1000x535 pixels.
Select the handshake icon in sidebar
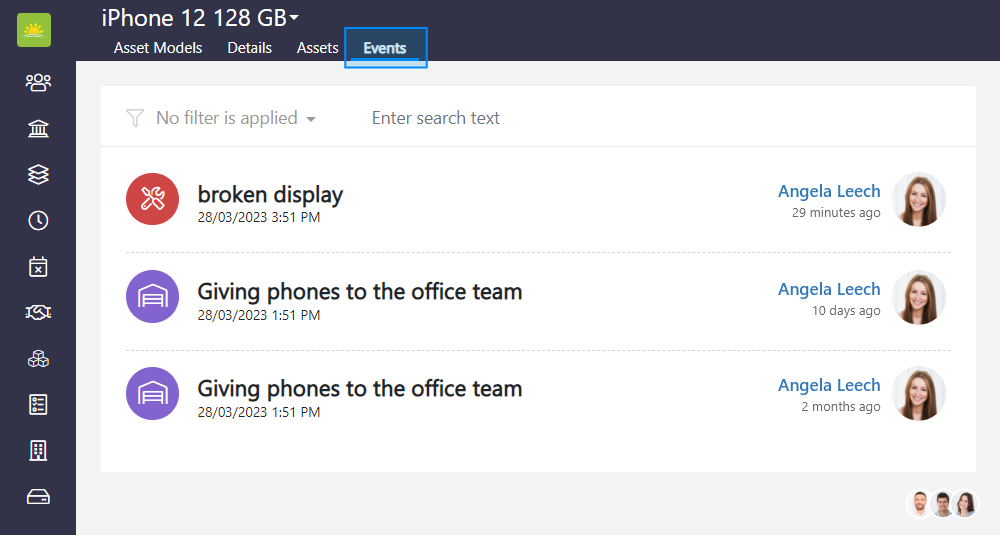coord(38,313)
